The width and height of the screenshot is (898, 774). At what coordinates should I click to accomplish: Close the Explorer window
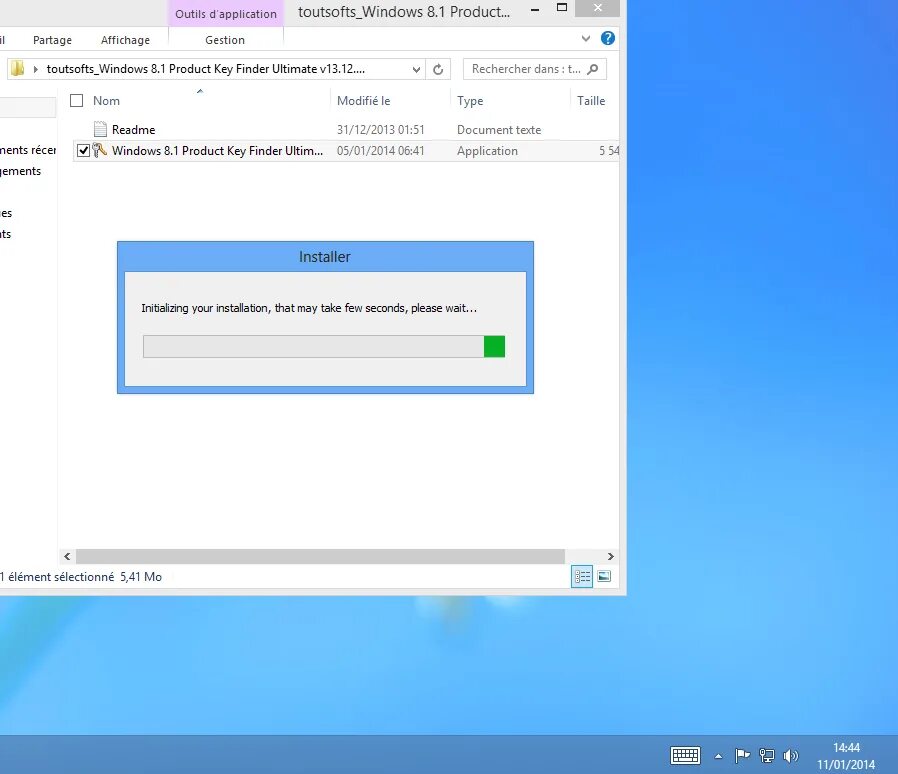[x=598, y=8]
